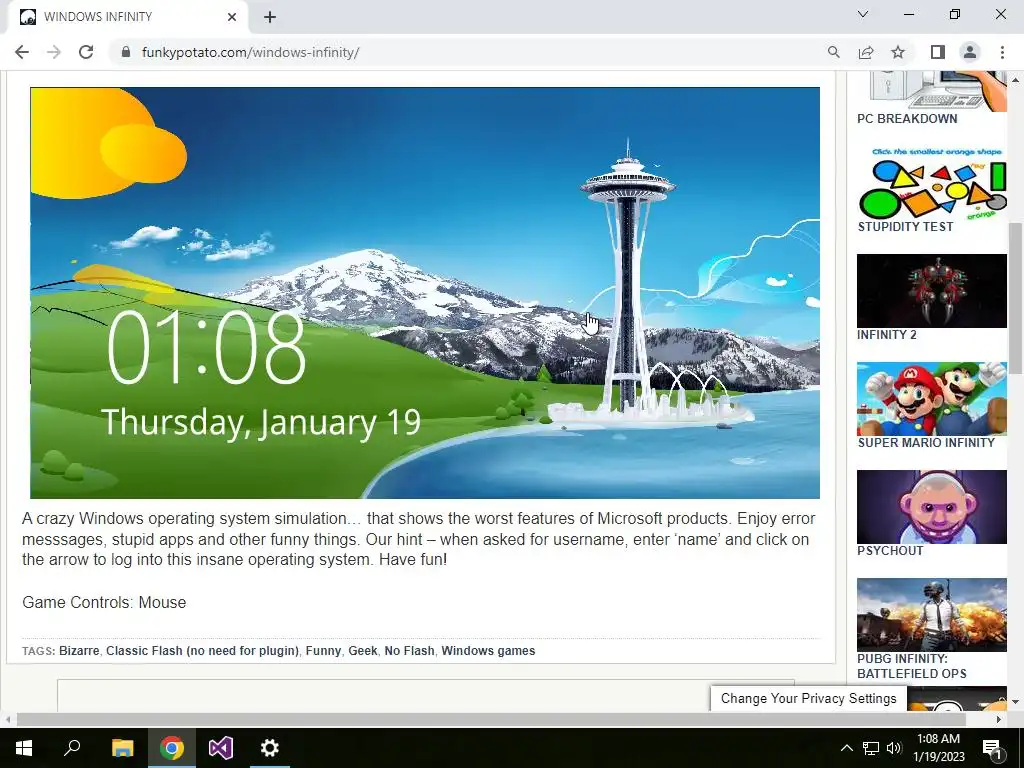The height and width of the screenshot is (768, 1024).
Task: Open the INFINITY 2 title link
Action: (887, 335)
